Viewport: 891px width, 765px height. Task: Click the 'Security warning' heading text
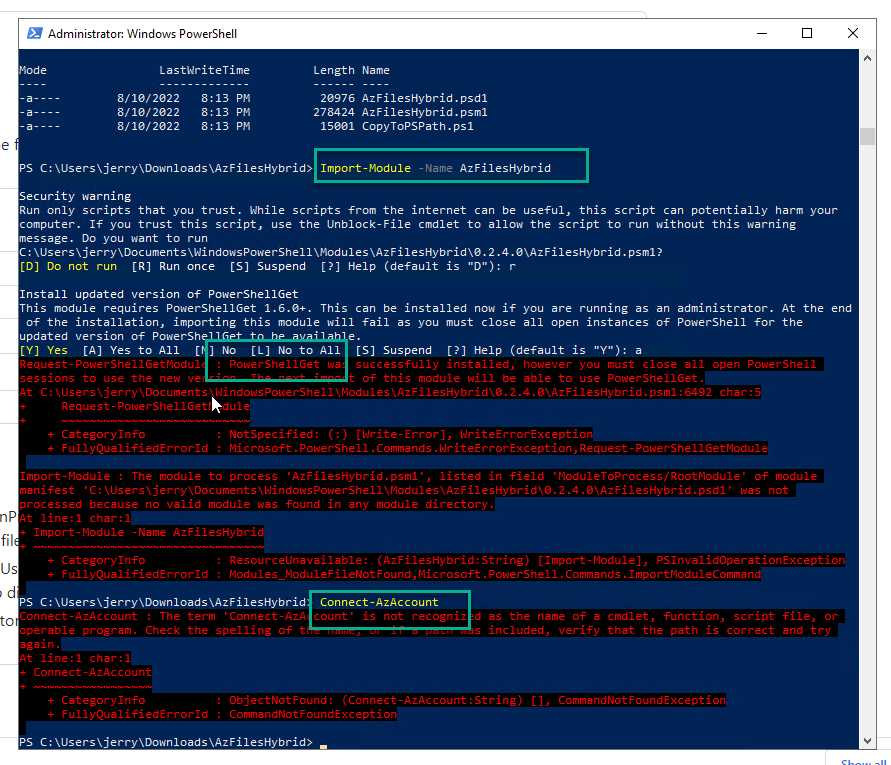(x=75, y=196)
